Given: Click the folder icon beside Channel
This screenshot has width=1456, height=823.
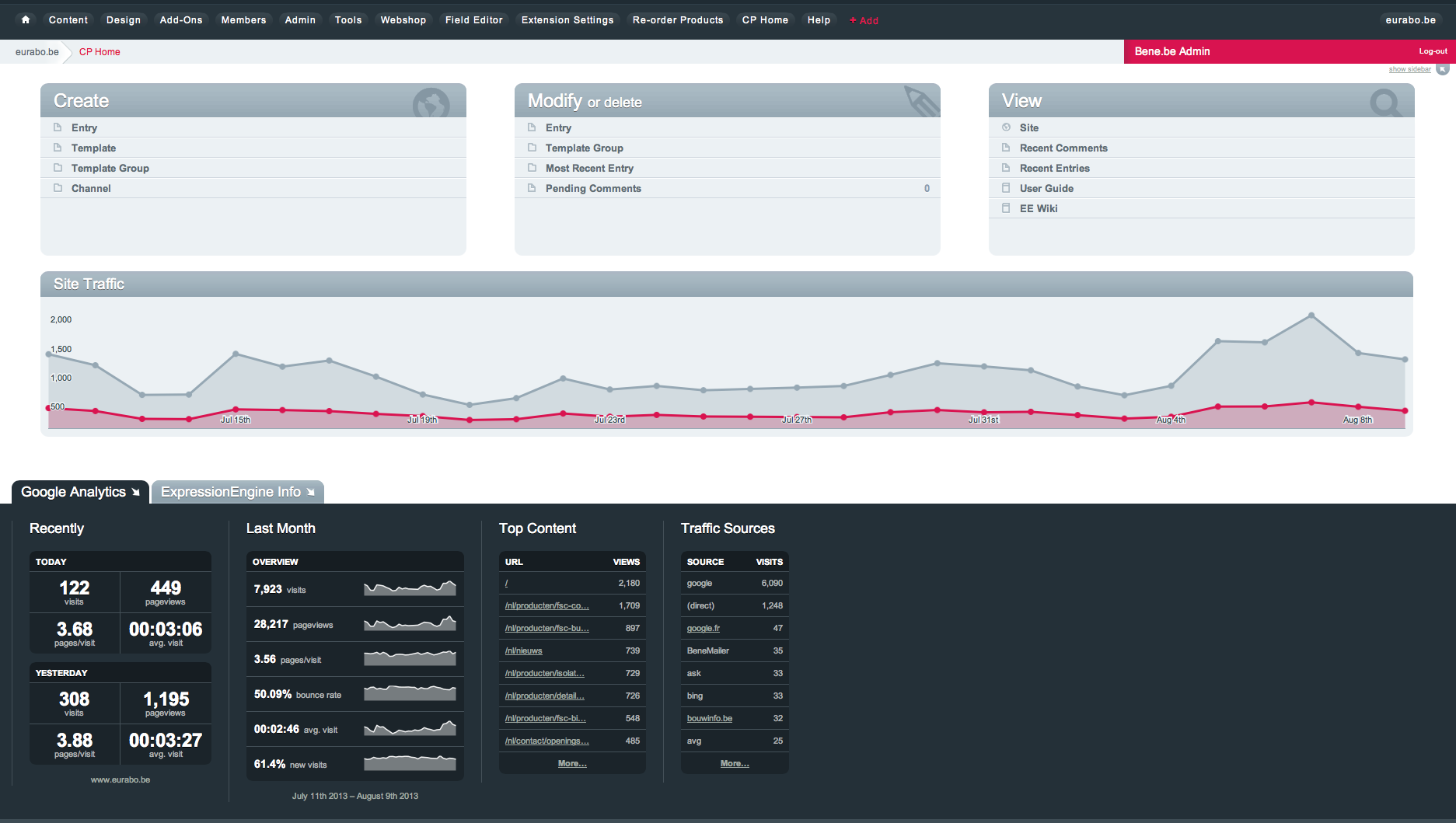Looking at the screenshot, I should coord(58,188).
